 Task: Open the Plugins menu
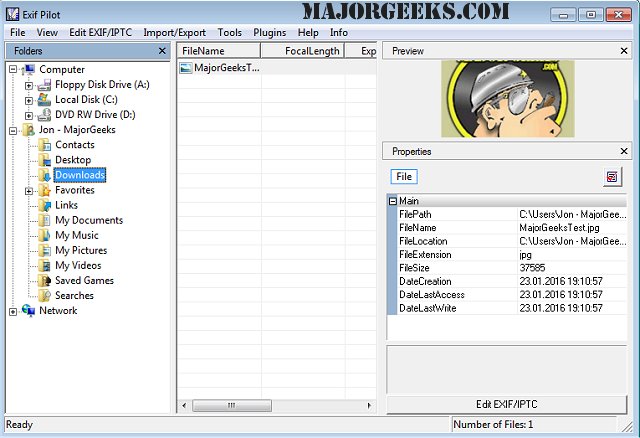point(270,32)
